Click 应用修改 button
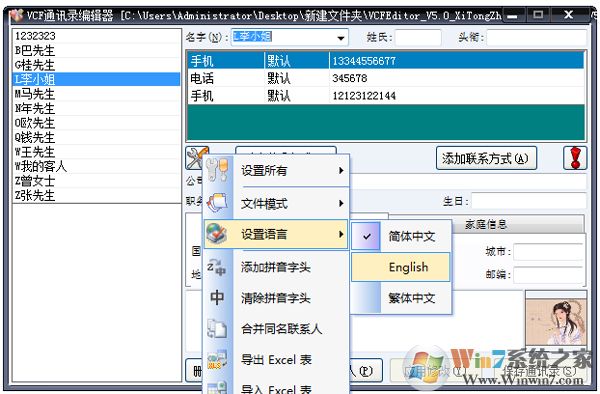Image resolution: width=600 pixels, height=394 pixels. pyautogui.click(x=436, y=370)
